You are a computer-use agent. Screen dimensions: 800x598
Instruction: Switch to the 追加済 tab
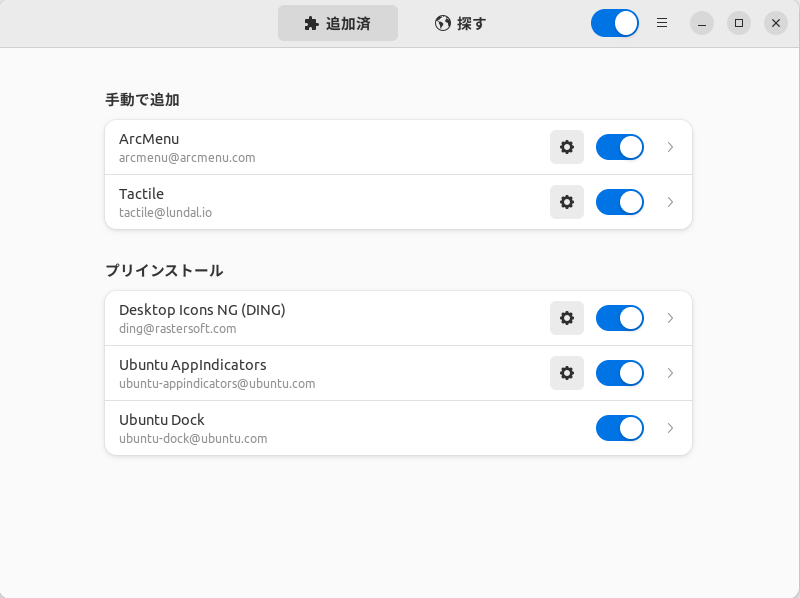338,23
